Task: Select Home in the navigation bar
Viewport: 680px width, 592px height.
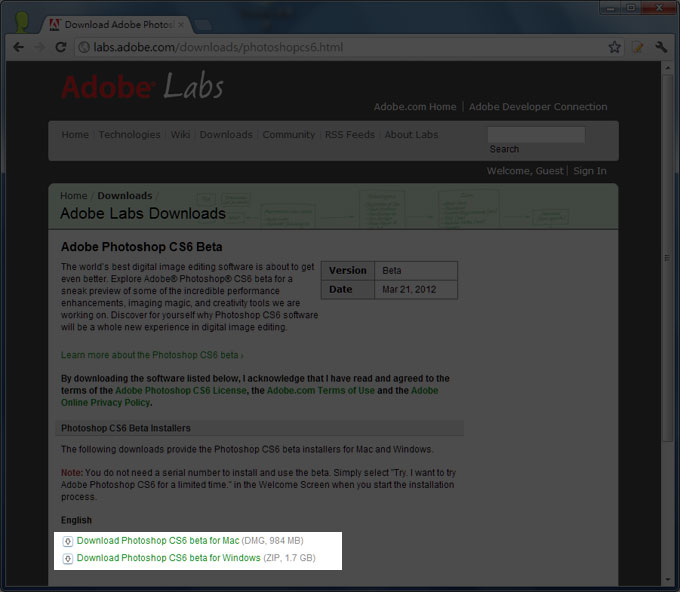Action: [x=75, y=134]
